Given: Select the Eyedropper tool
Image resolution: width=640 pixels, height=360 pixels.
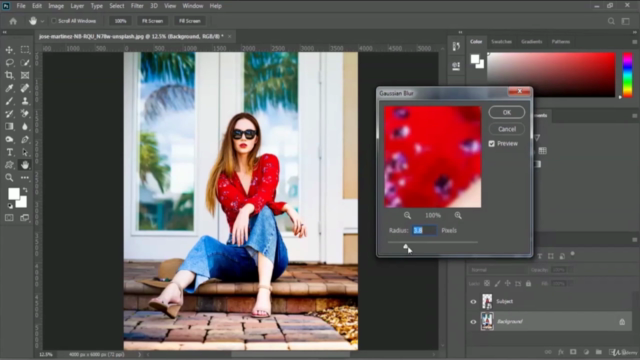Looking at the screenshot, I should (9, 88).
